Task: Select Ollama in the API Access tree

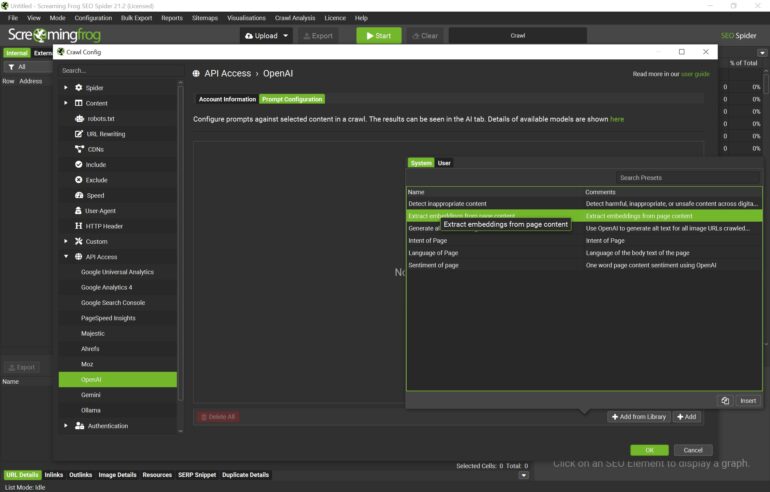Action: click(117, 410)
